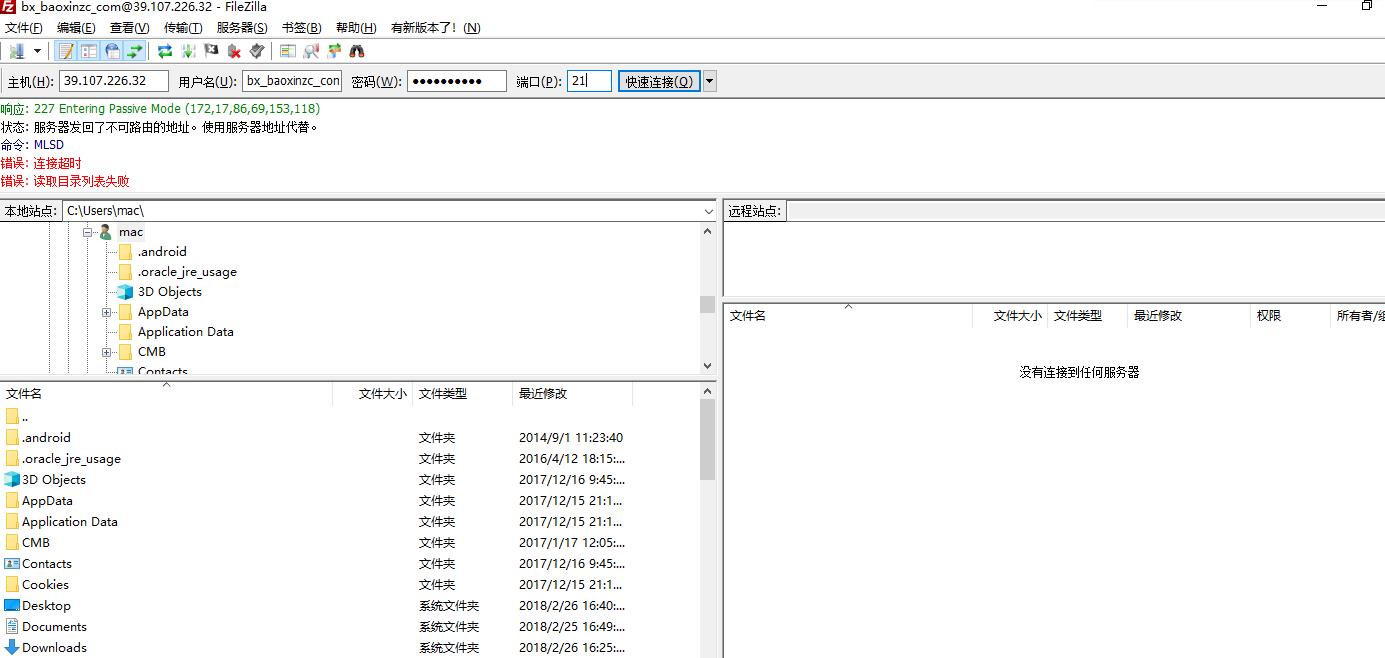
Task: Open the 本地站点 path dropdown arrow
Action: pos(707,211)
